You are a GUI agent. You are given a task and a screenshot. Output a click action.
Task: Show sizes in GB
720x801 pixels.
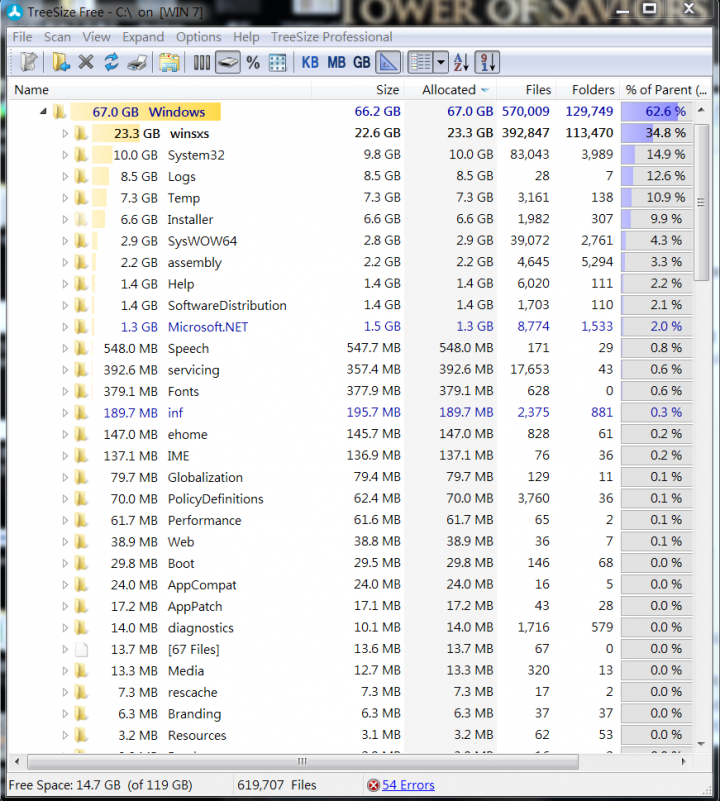pos(361,62)
